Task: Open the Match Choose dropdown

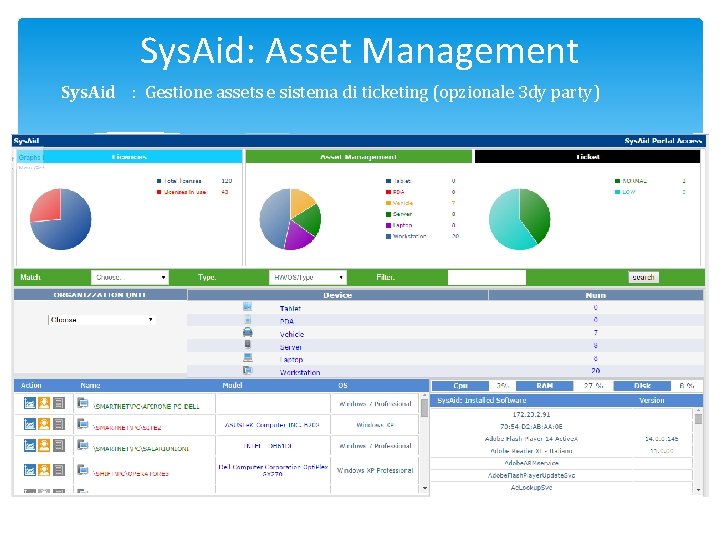Action: [x=130, y=277]
